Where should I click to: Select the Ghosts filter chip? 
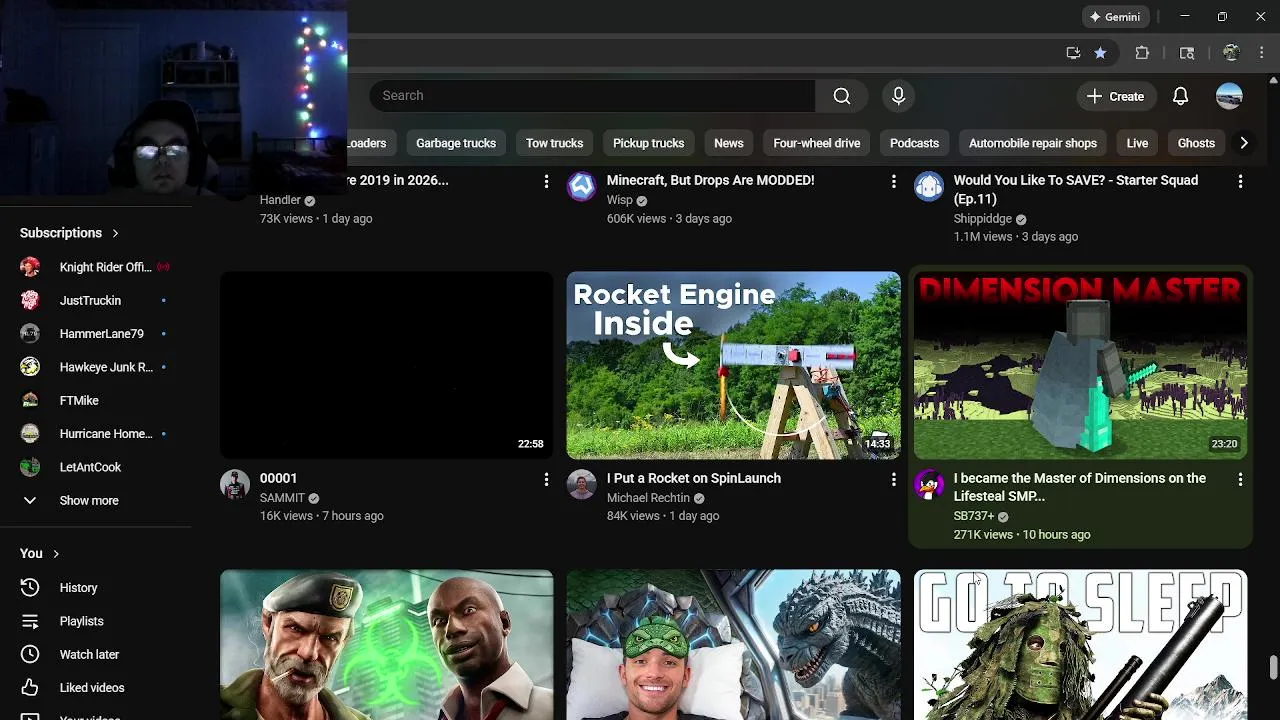coord(1196,143)
